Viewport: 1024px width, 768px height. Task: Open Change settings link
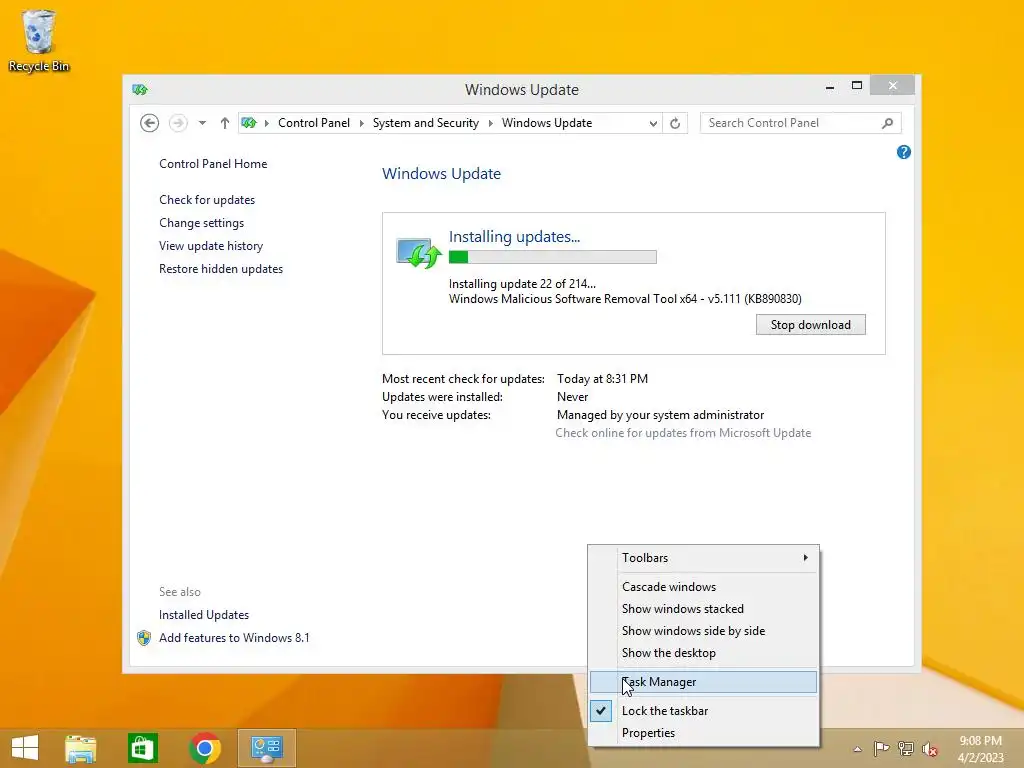click(x=201, y=223)
